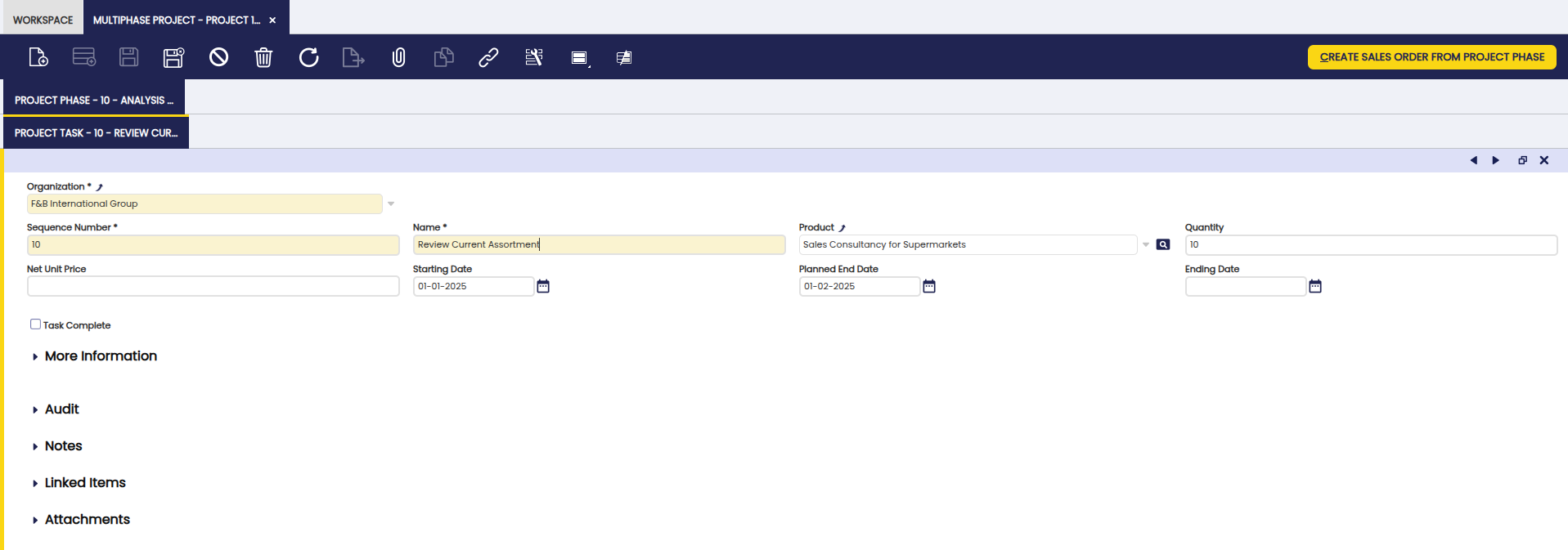
Task: Click Create Sales Order From Project Phase
Action: 1432,57
